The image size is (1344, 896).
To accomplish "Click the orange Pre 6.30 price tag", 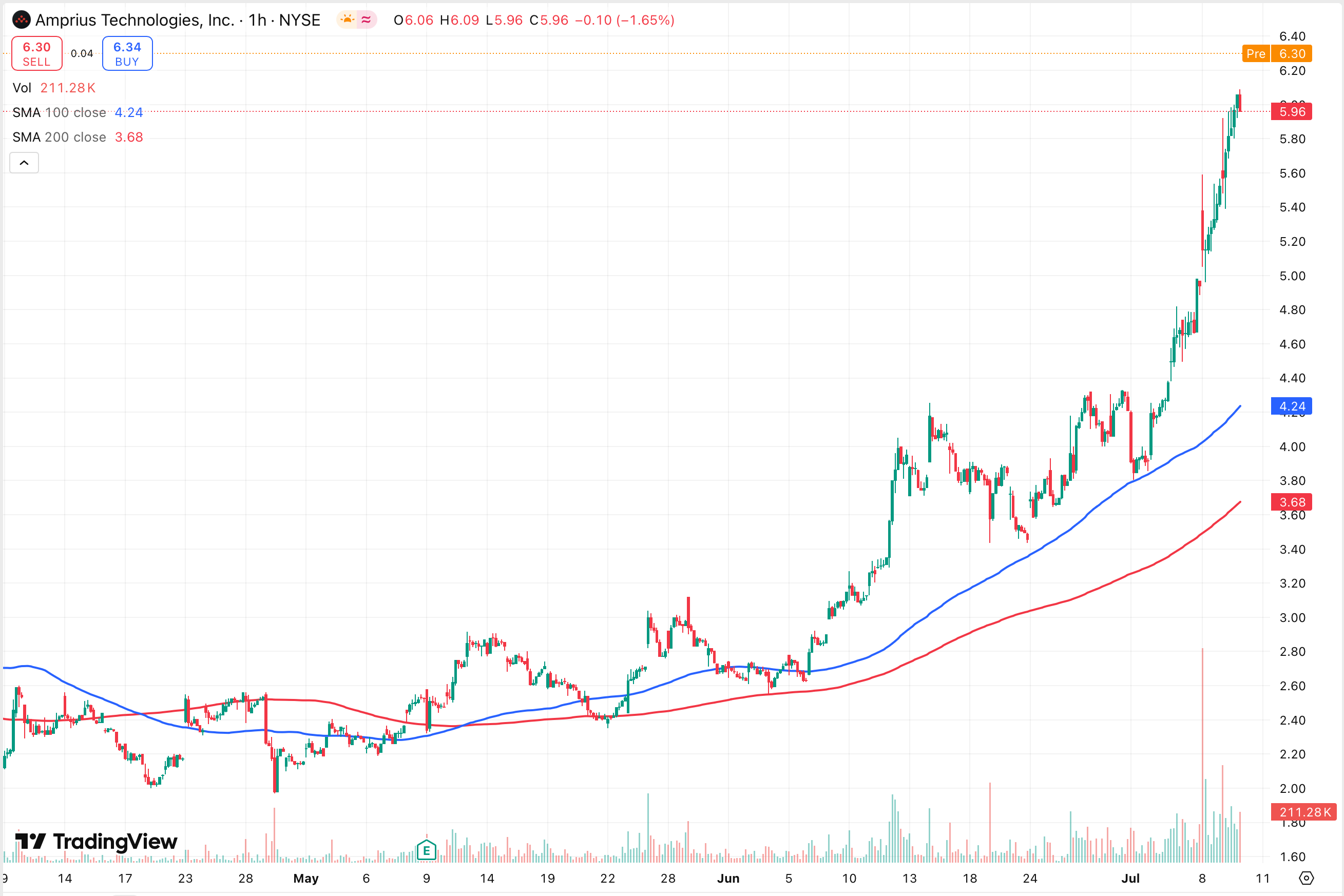I will coord(1277,54).
